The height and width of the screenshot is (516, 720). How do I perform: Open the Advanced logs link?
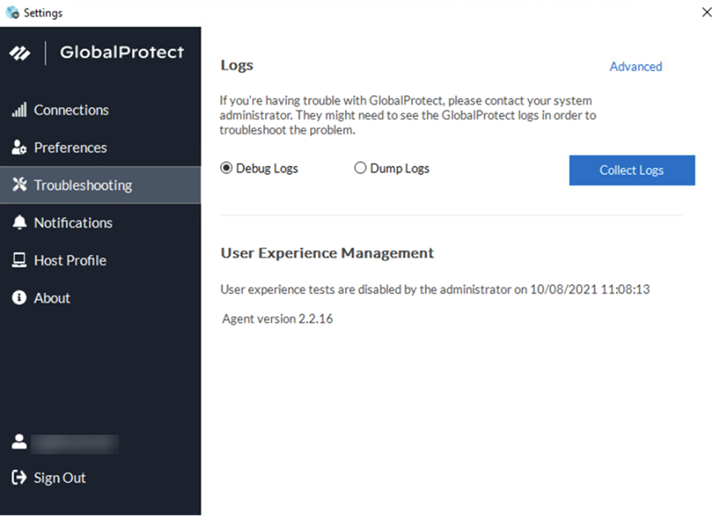point(636,67)
